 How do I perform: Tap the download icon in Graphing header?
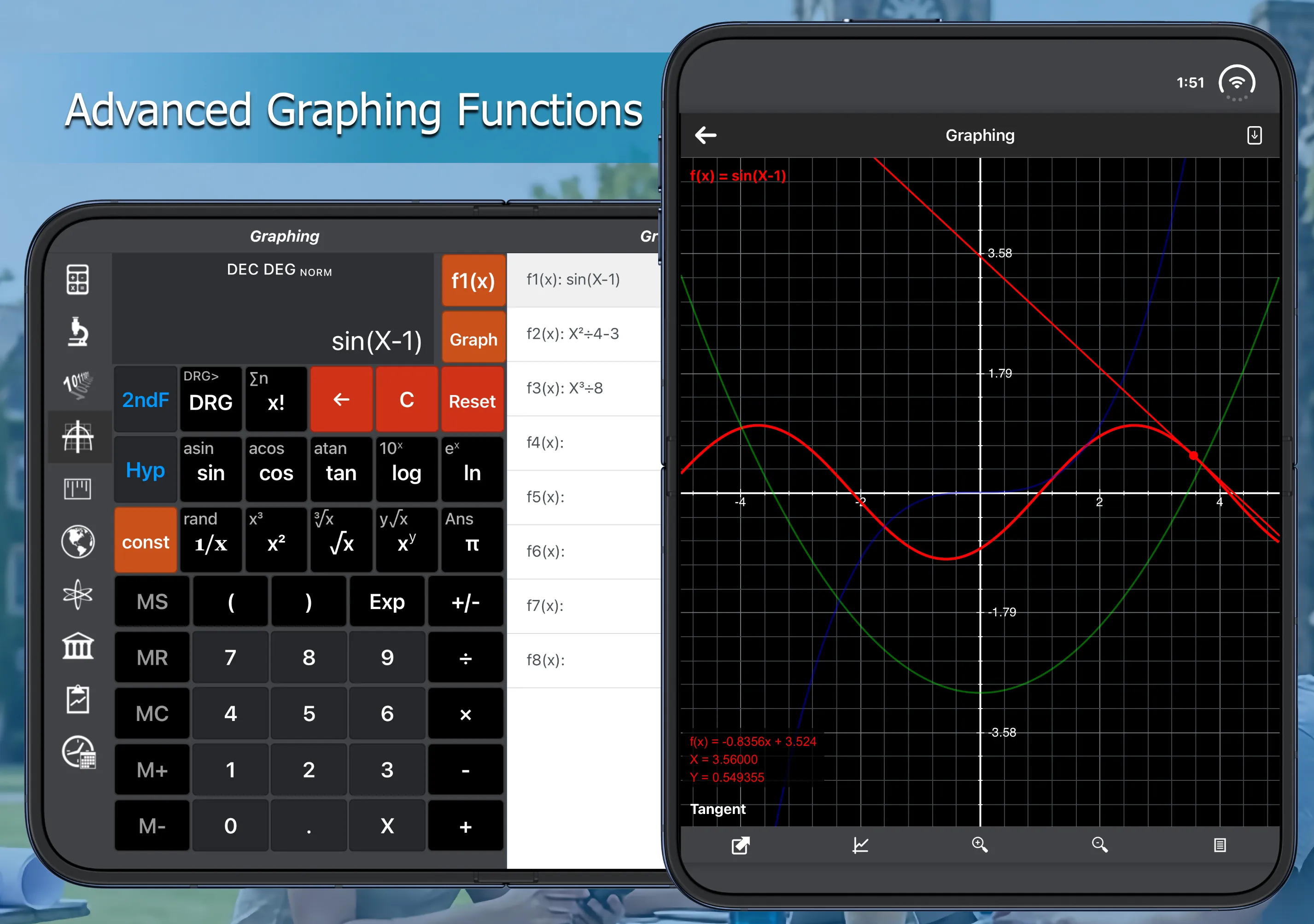[1255, 136]
